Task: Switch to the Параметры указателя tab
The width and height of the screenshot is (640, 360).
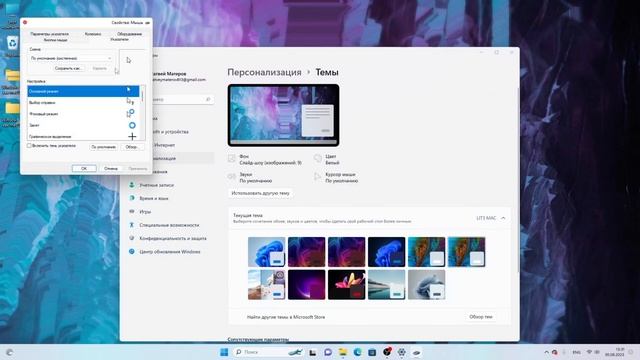Action: pos(49,34)
